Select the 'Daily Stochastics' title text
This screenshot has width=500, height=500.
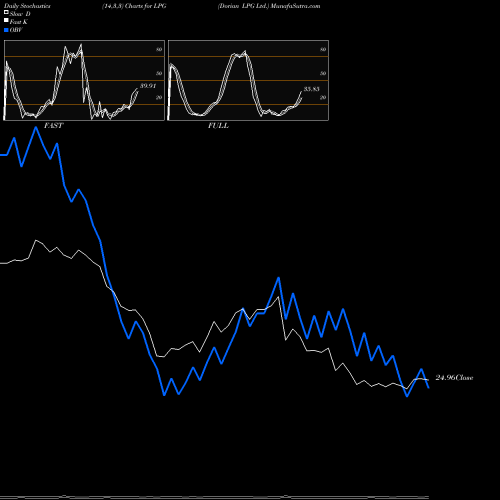[x=27, y=6]
